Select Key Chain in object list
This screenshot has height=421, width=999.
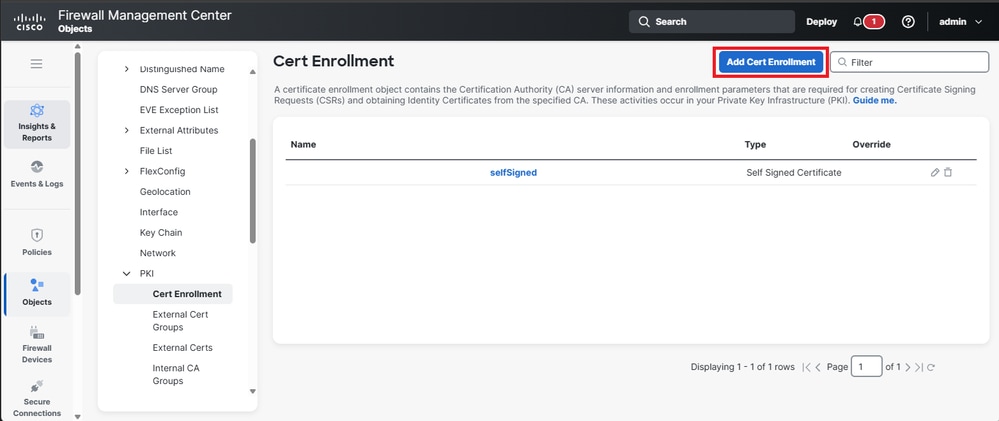tap(161, 232)
